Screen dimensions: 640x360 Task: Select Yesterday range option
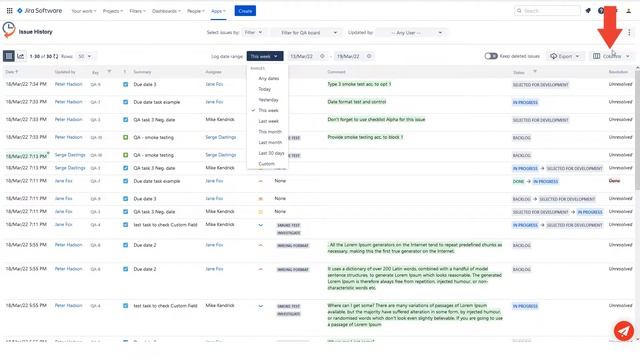[x=268, y=100]
